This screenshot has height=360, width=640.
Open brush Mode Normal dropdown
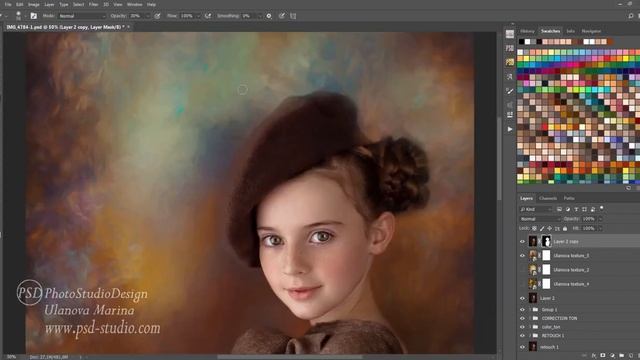pos(82,16)
